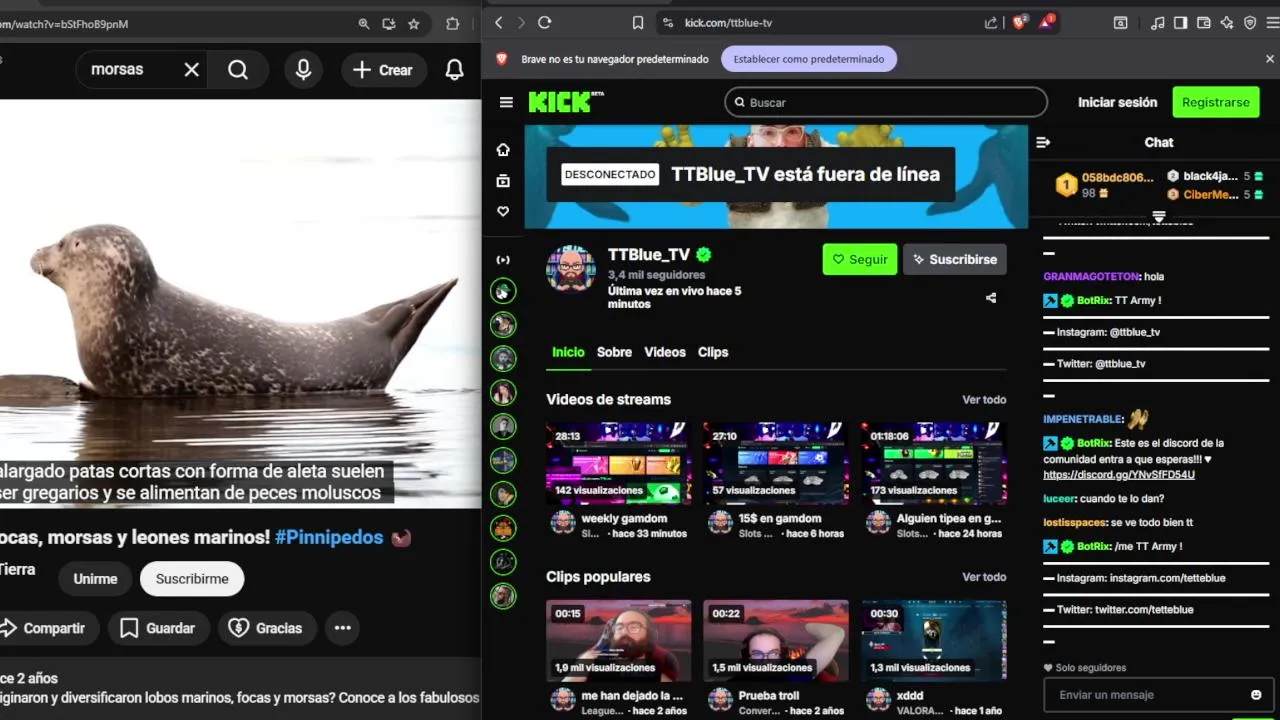1280x720 pixels.
Task: Play the 'me han dejado la ...' clip
Action: pos(618,640)
